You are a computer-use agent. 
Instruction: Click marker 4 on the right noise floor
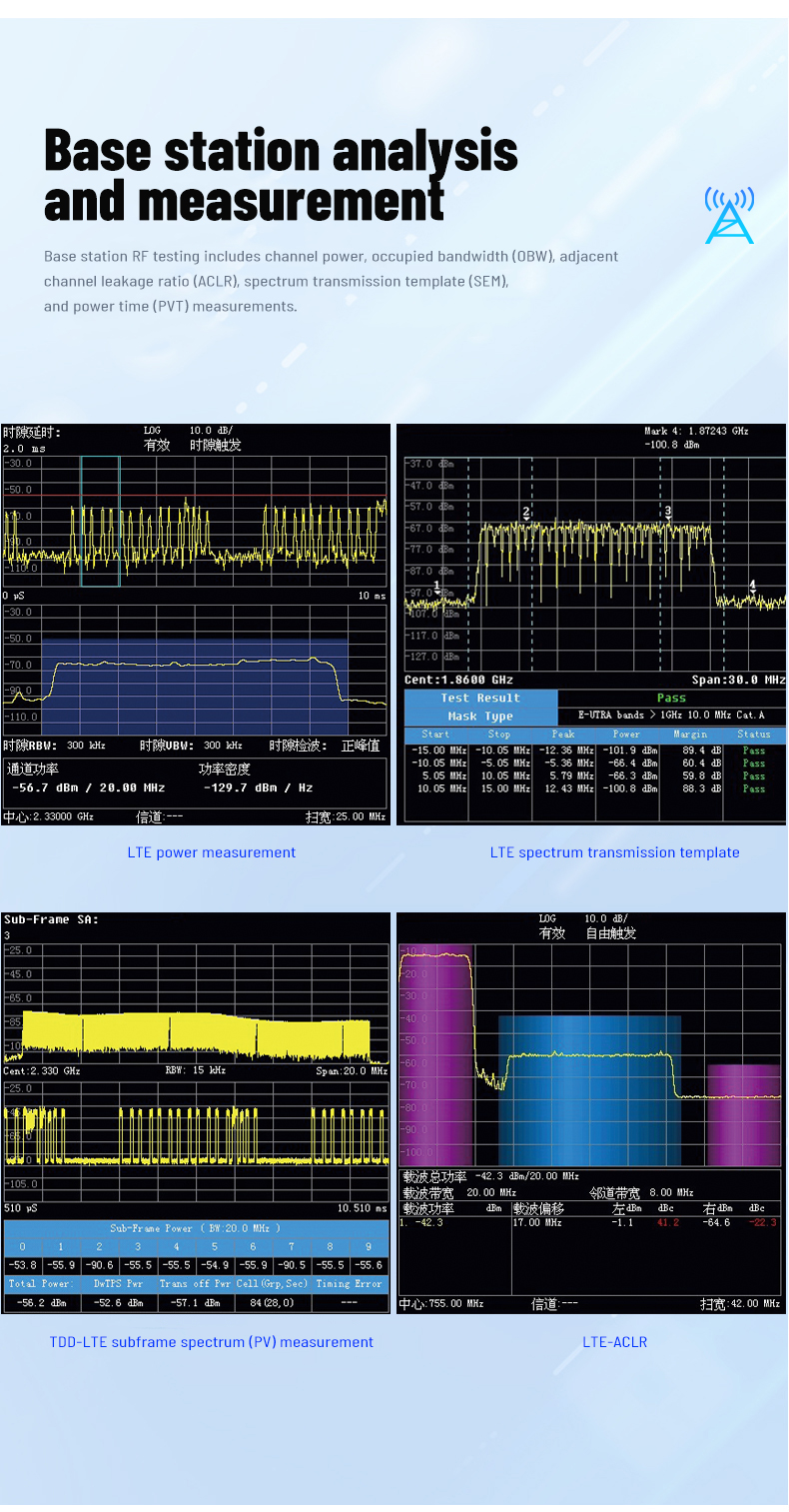(x=753, y=586)
